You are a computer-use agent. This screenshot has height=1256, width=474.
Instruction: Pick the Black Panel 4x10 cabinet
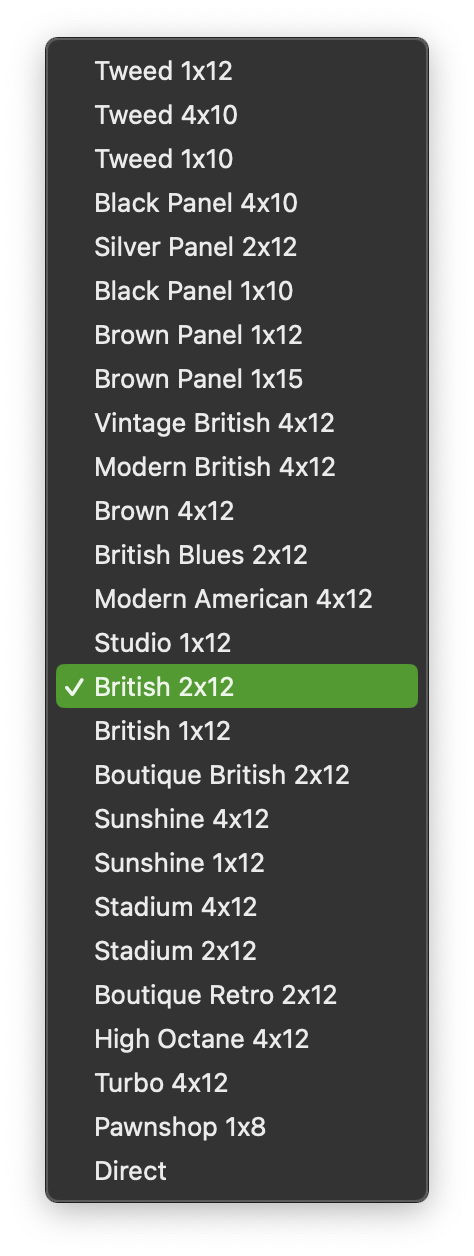[x=237, y=203]
